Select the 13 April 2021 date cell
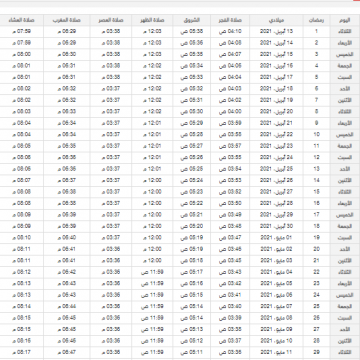The width and height of the screenshot is (360, 360). 276,32
